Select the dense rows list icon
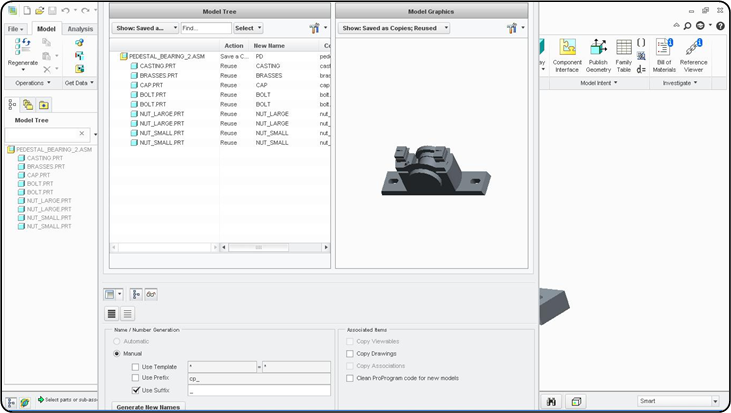This screenshot has width=731, height=413. [111, 314]
